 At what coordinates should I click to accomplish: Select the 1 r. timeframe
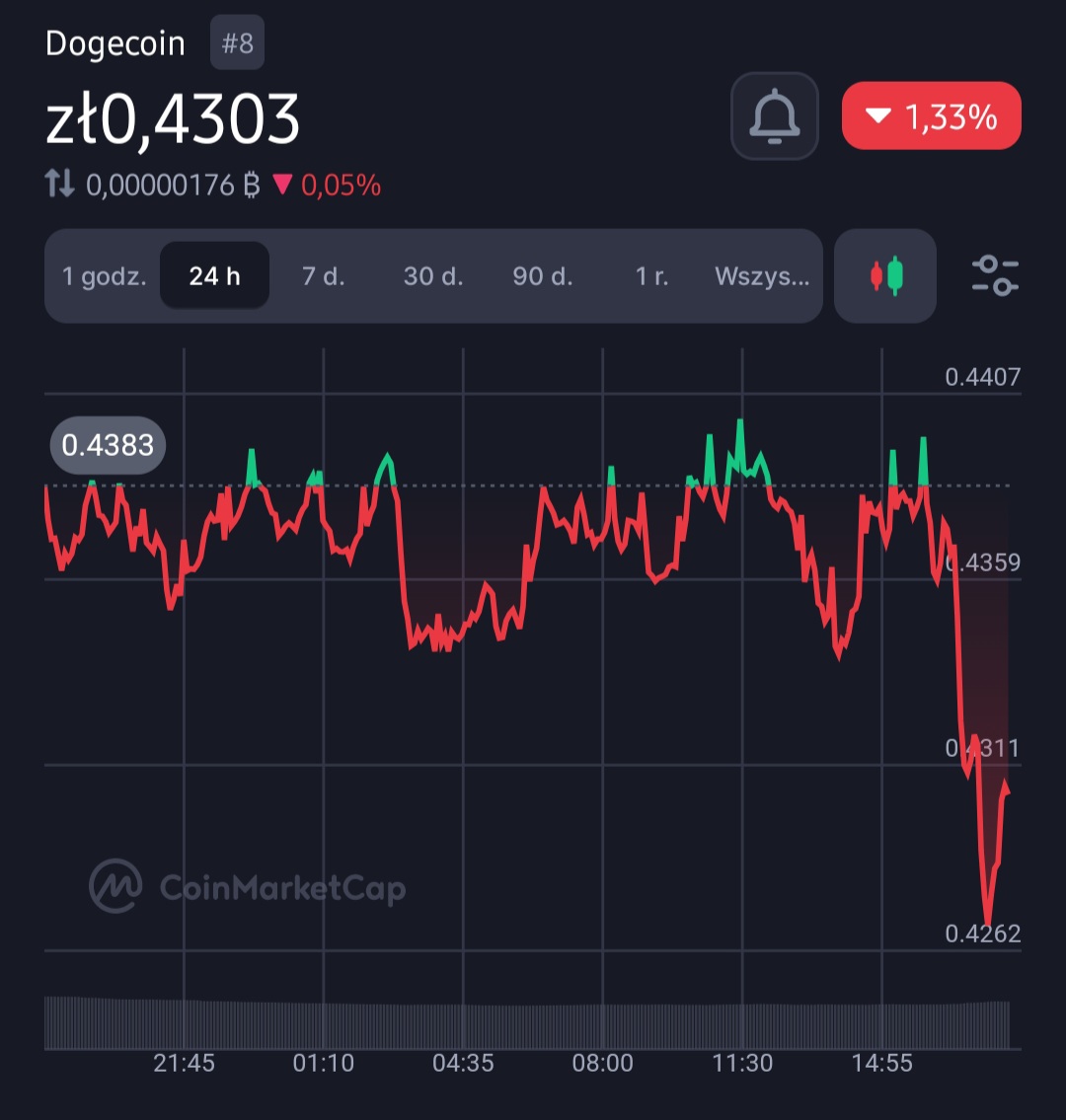point(651,276)
